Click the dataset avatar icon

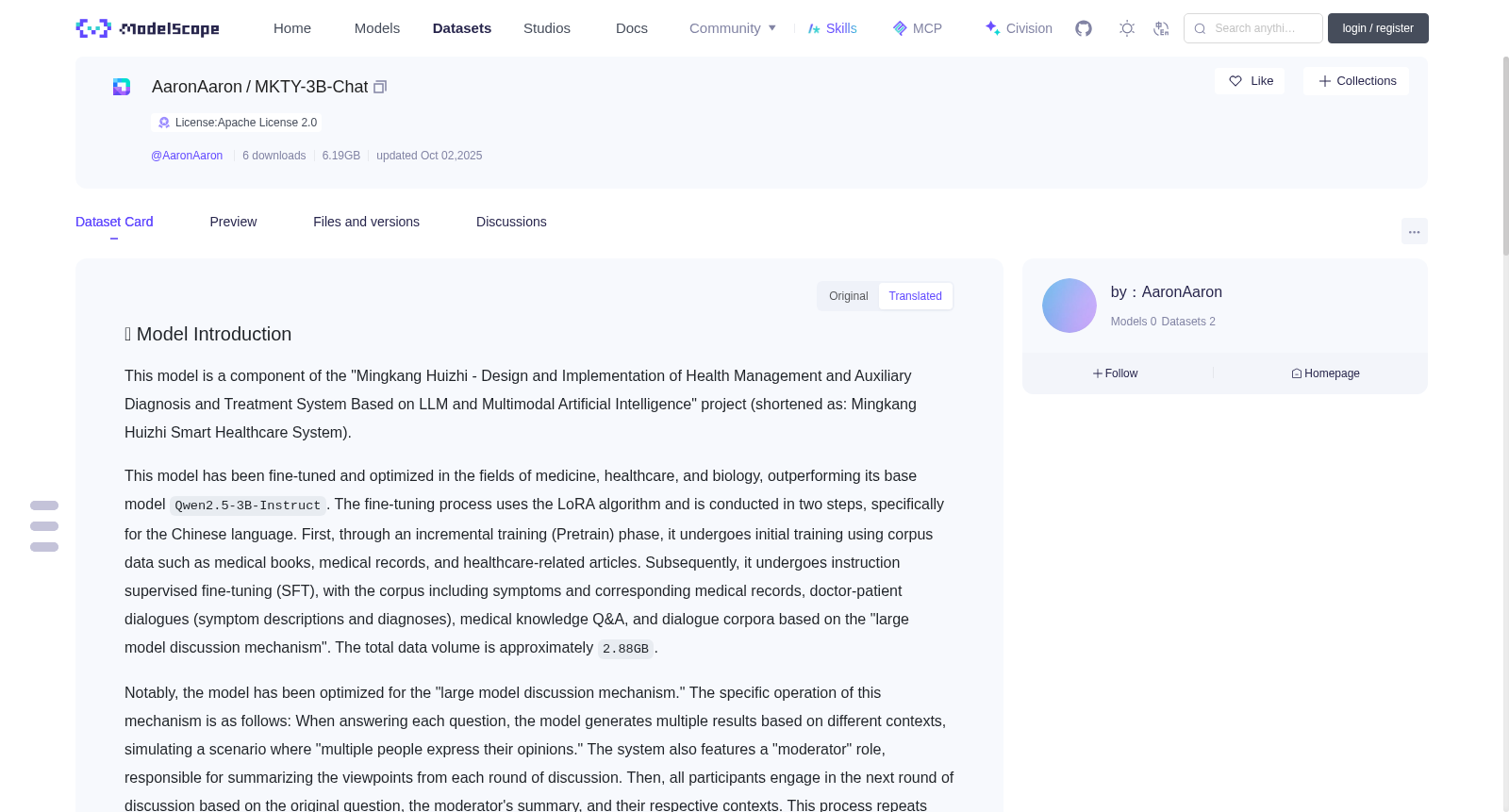point(122,87)
